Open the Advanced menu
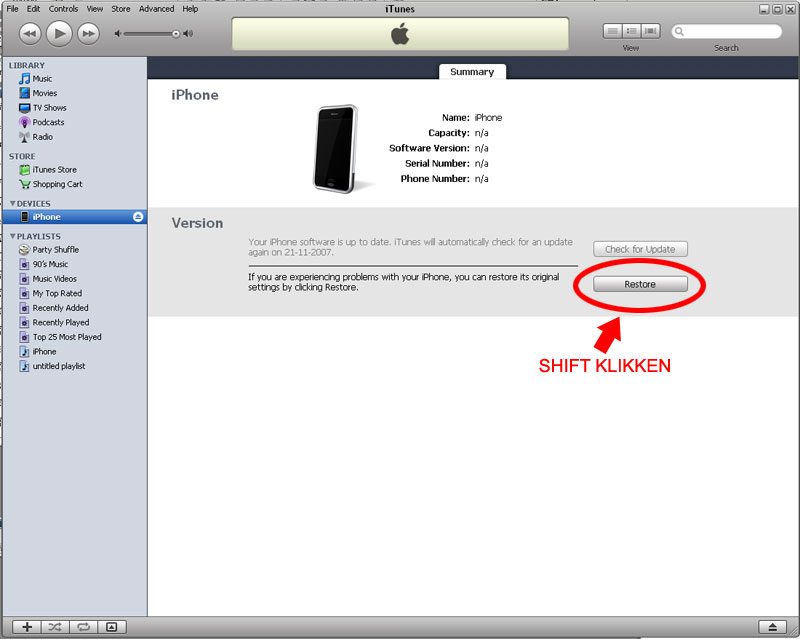This screenshot has height=639, width=800. (x=156, y=9)
